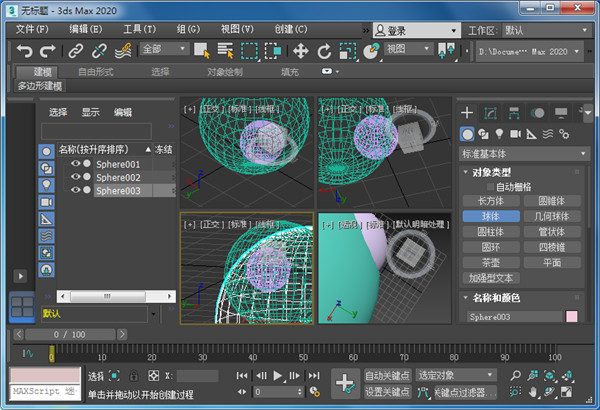600x410 pixels.
Task: Click the 自动关键点 auto key button
Action: coord(386,375)
